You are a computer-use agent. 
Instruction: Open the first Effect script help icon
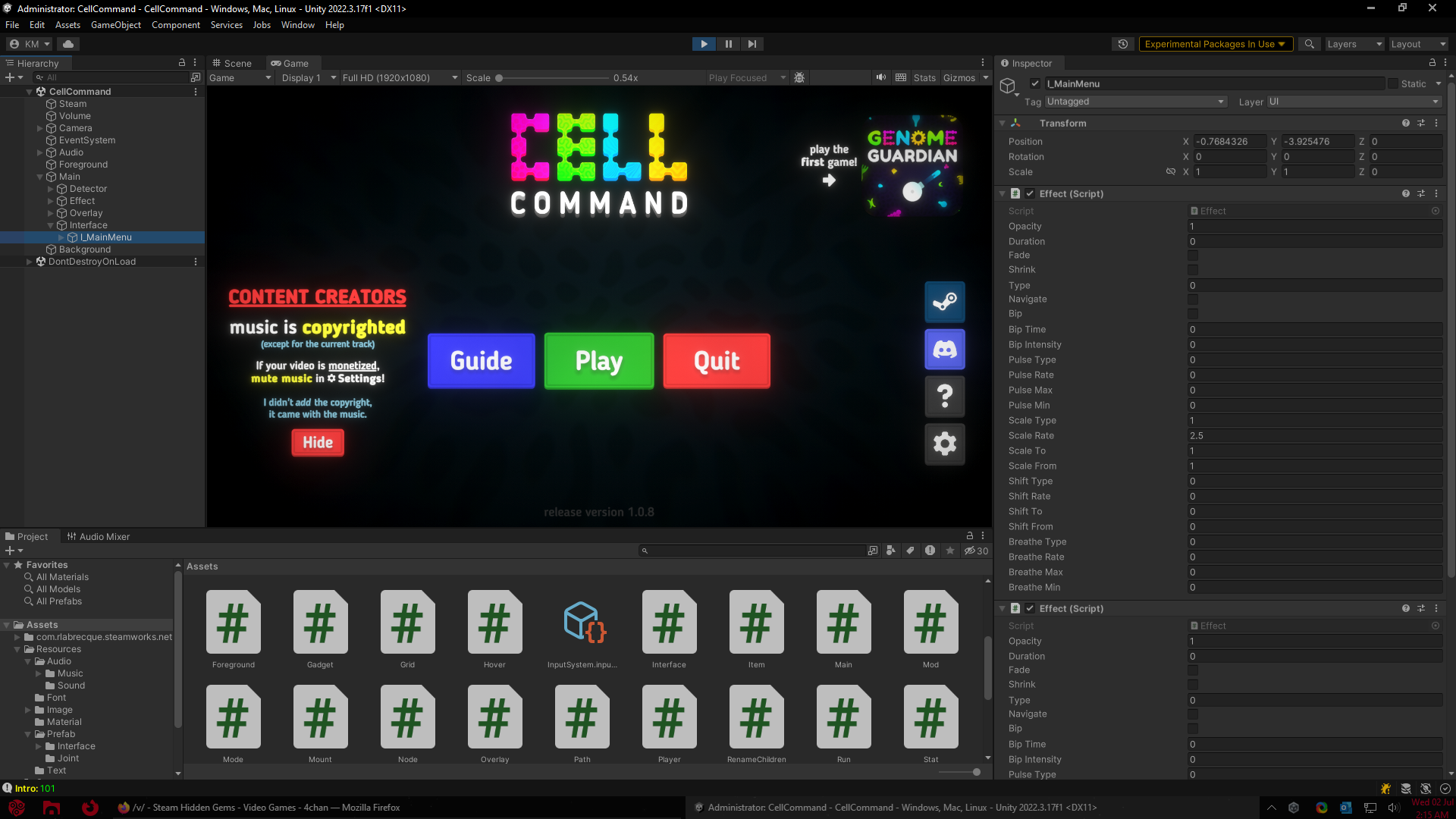coord(1406,194)
